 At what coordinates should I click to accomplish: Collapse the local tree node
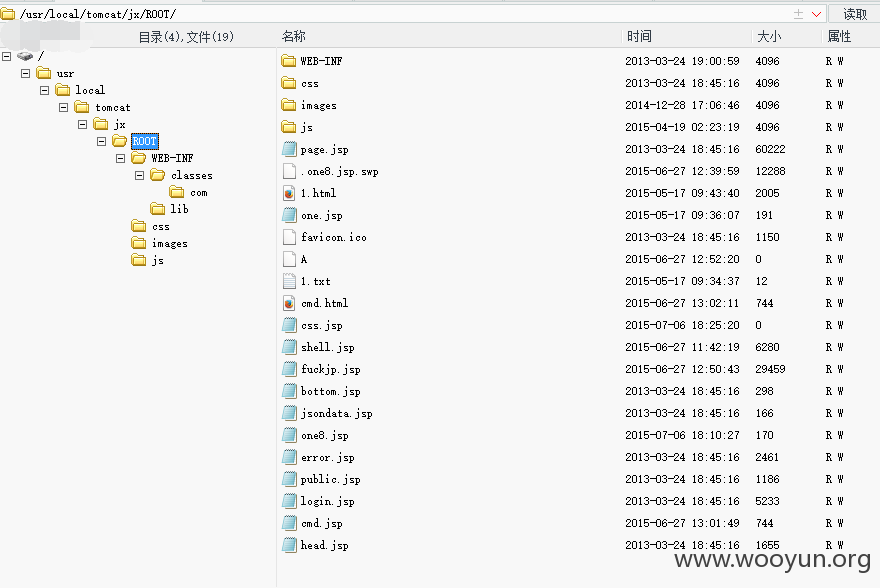44,90
